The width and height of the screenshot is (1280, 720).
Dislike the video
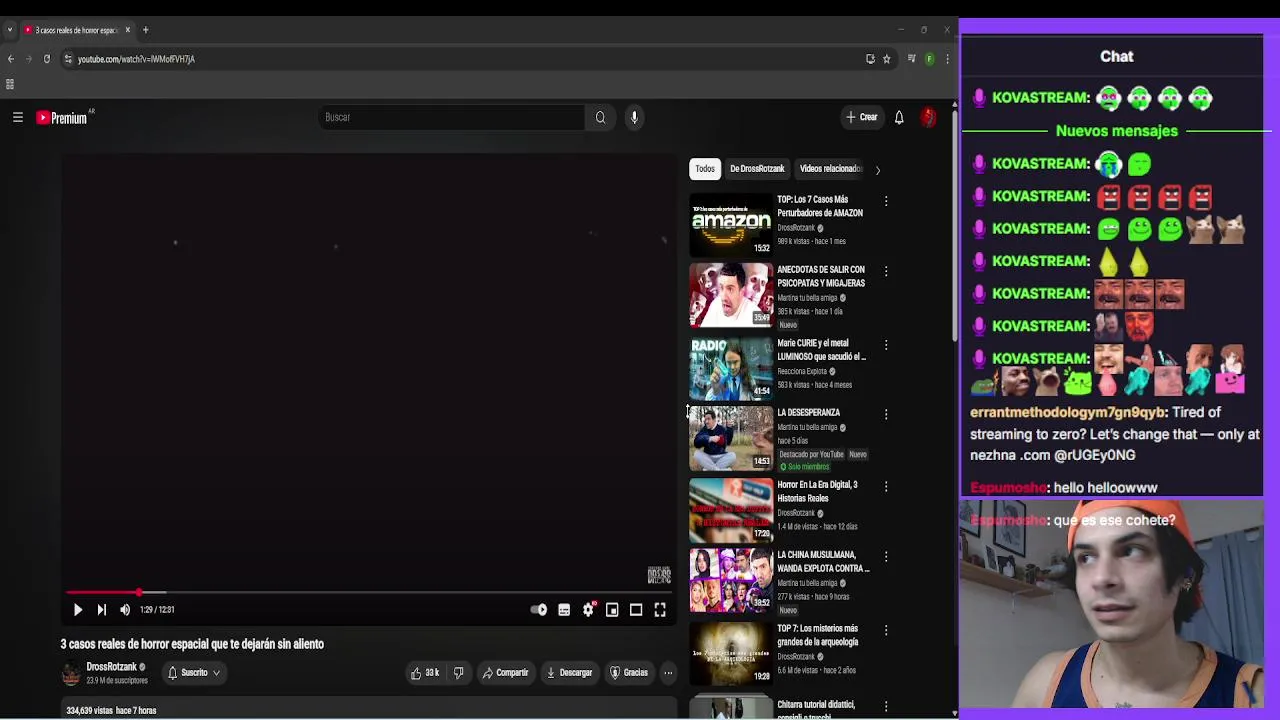458,673
